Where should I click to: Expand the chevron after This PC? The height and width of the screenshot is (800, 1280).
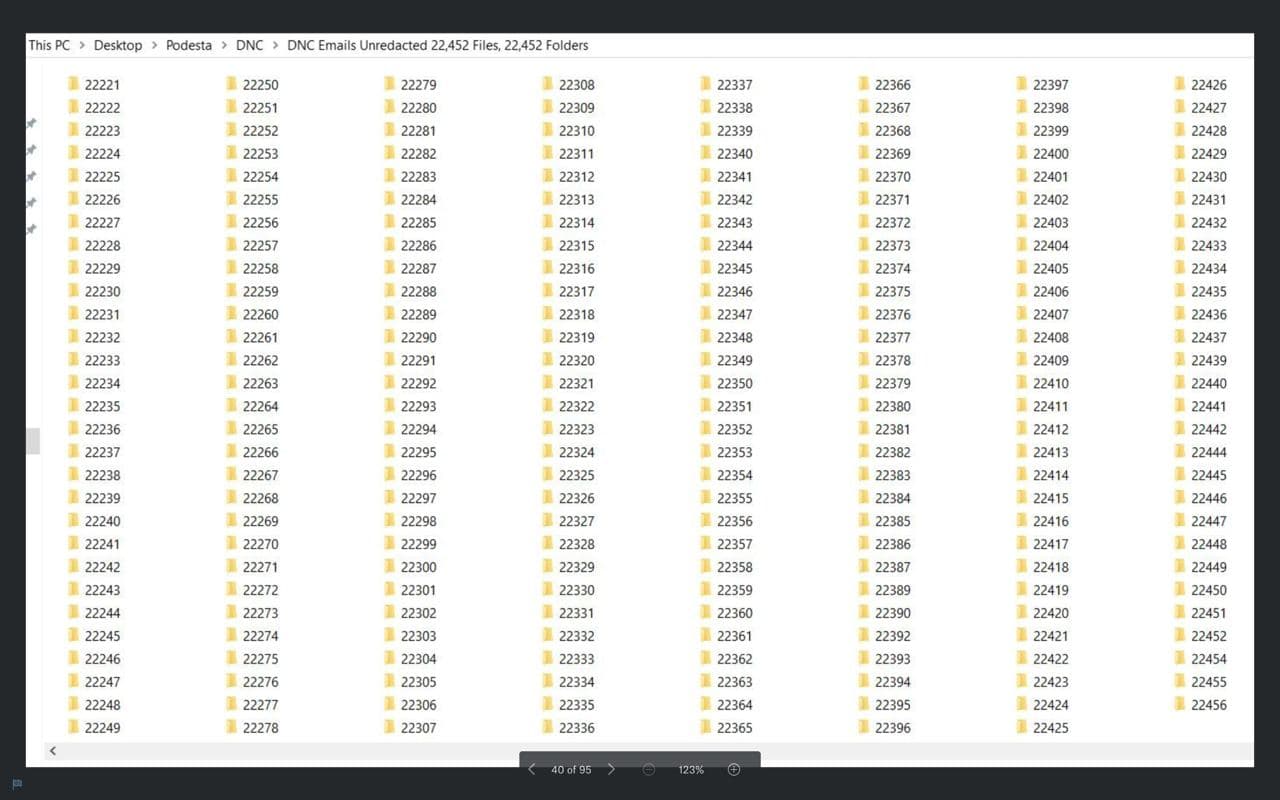[82, 45]
